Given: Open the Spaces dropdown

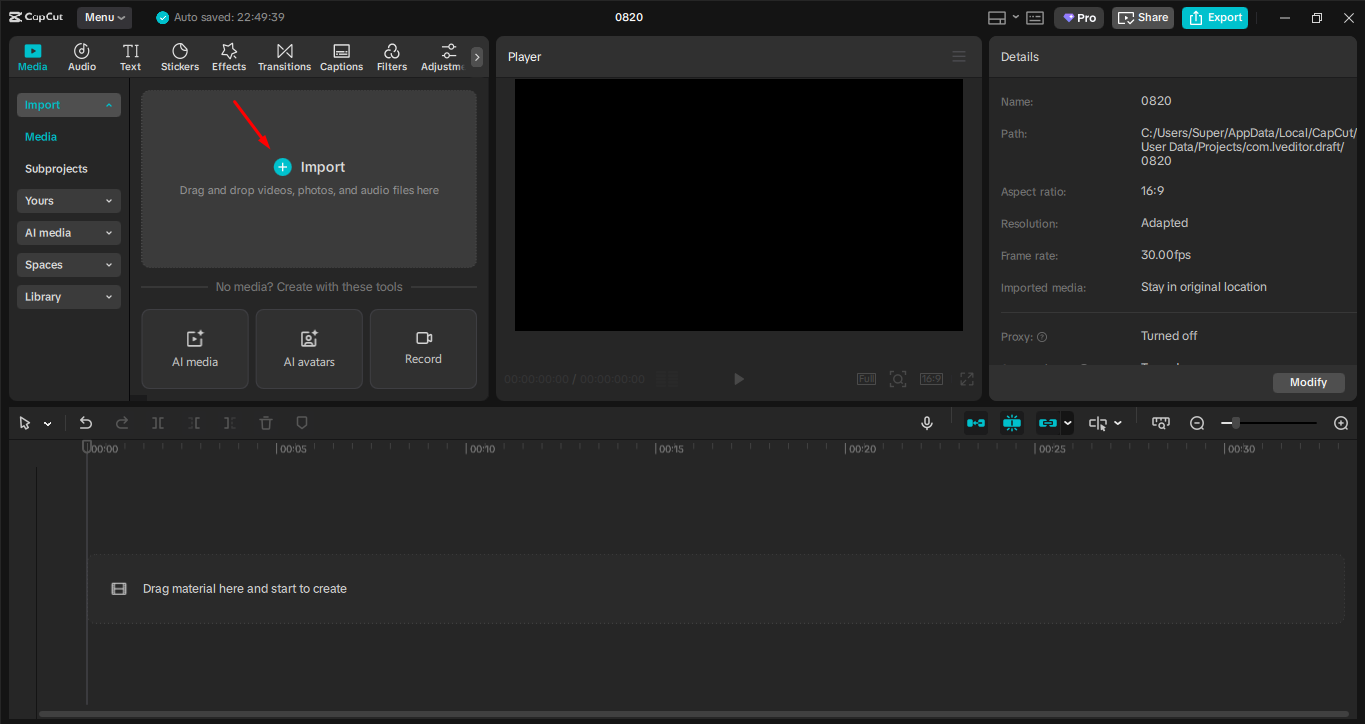Looking at the screenshot, I should click(x=68, y=264).
